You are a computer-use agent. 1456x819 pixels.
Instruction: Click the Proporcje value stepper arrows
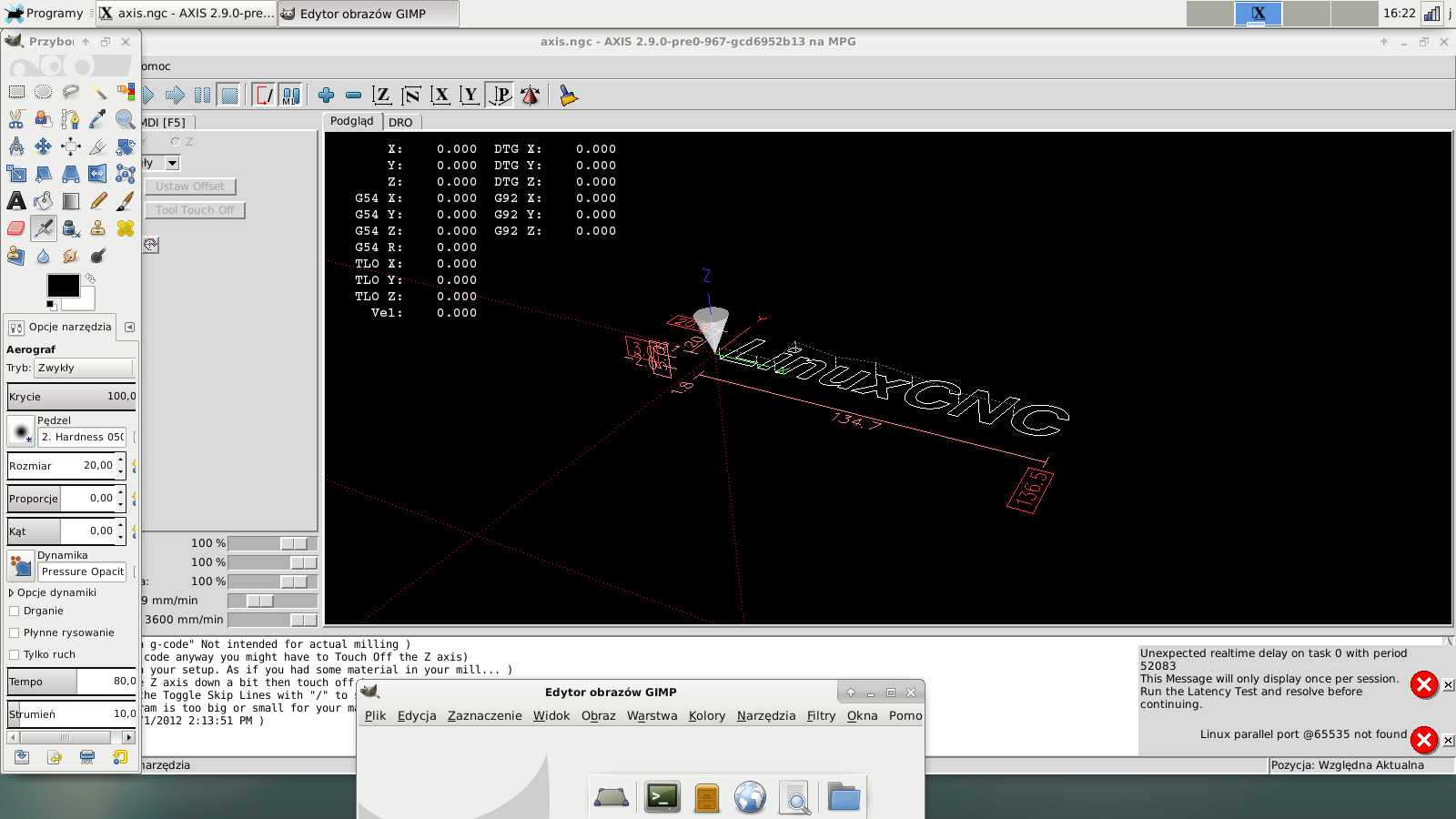(x=120, y=498)
